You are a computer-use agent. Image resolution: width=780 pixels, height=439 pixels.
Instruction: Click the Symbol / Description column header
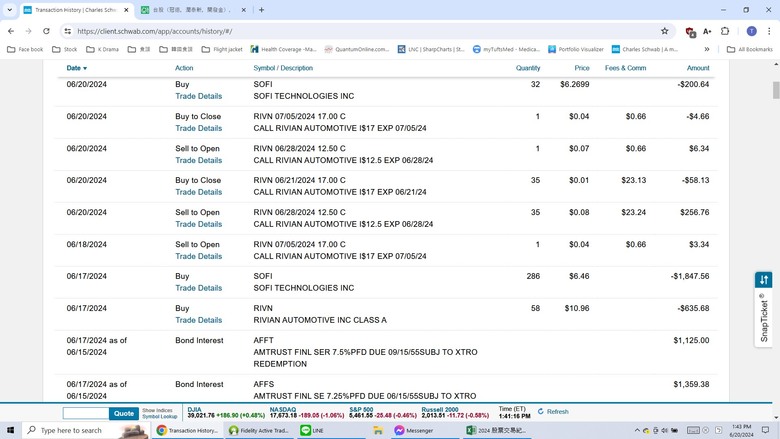tap(283, 68)
